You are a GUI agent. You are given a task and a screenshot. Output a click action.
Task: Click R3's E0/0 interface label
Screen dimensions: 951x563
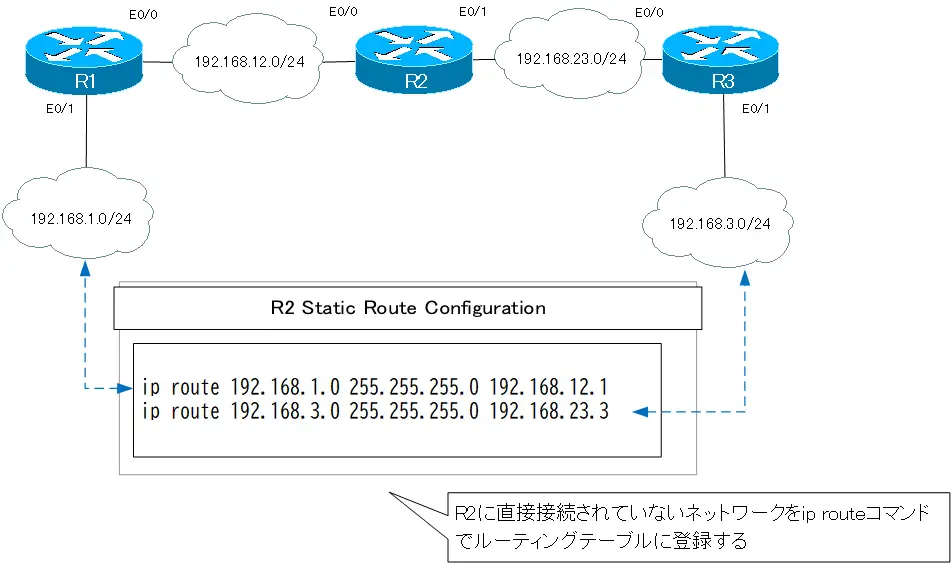tap(649, 12)
